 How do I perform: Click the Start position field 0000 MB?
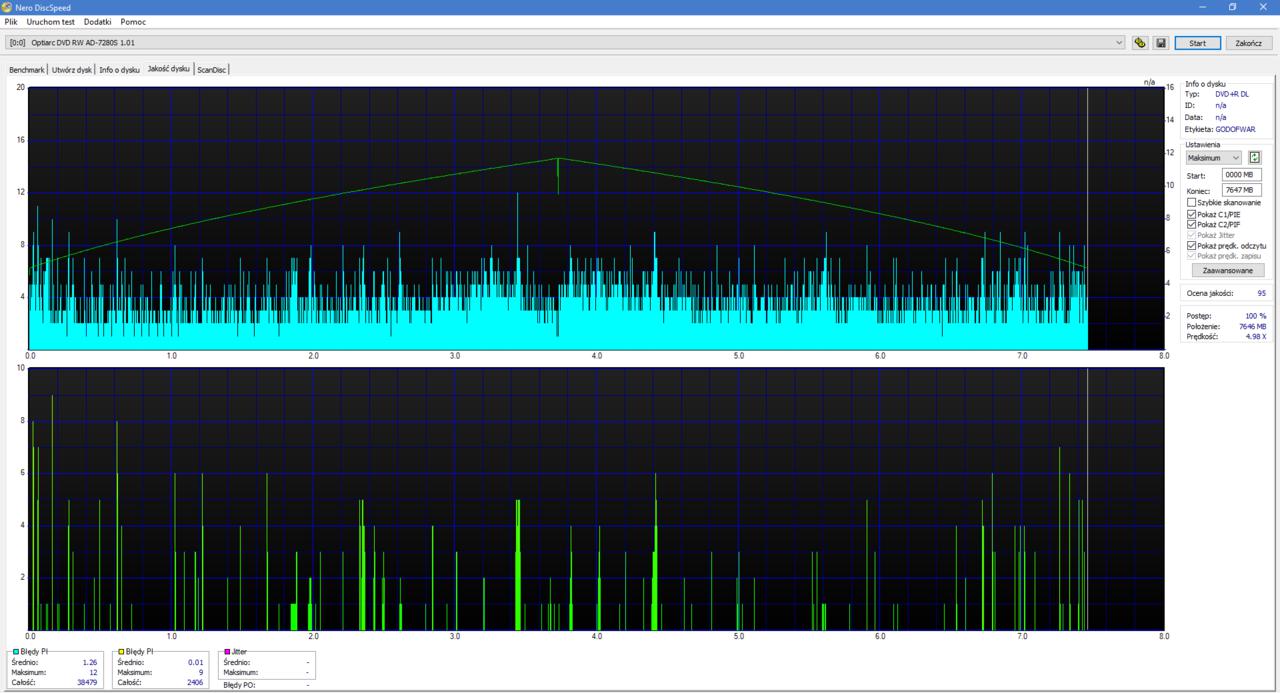[1241, 175]
